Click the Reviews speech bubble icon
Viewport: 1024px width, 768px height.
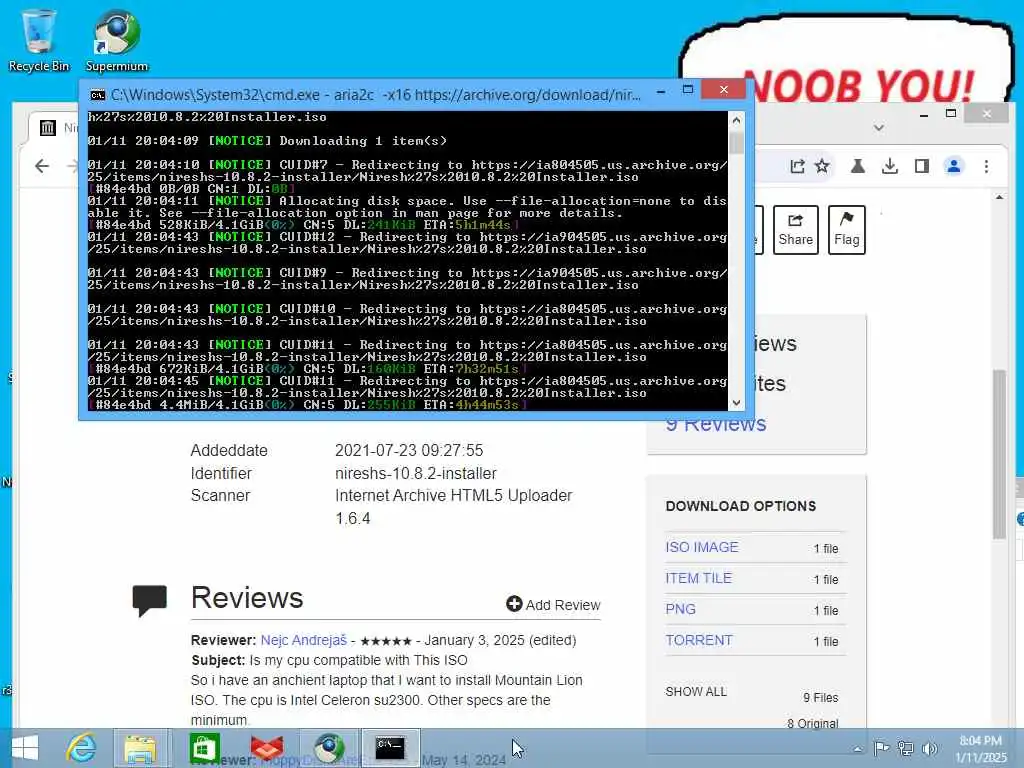pos(150,600)
